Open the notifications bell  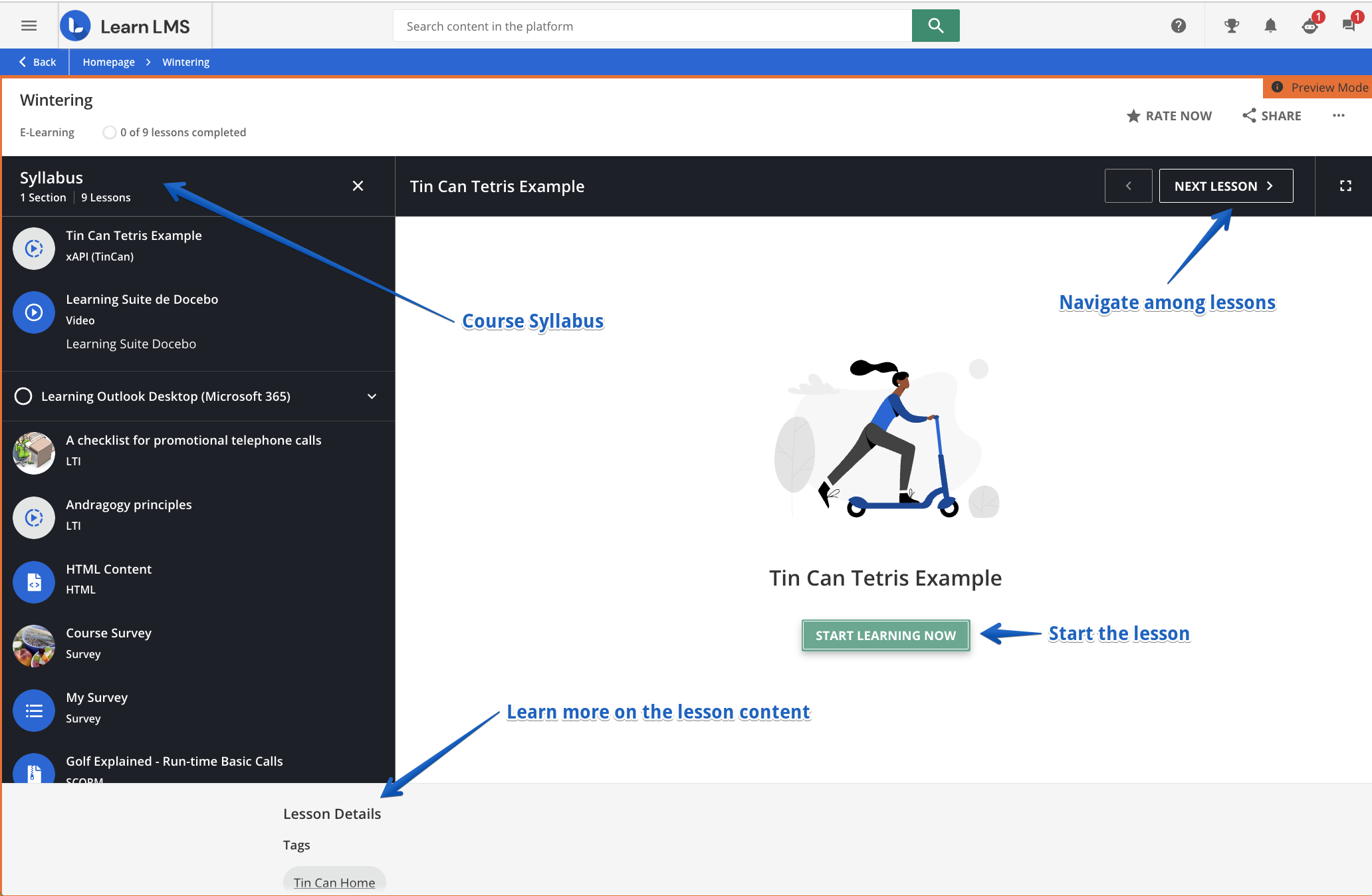pos(1270,26)
